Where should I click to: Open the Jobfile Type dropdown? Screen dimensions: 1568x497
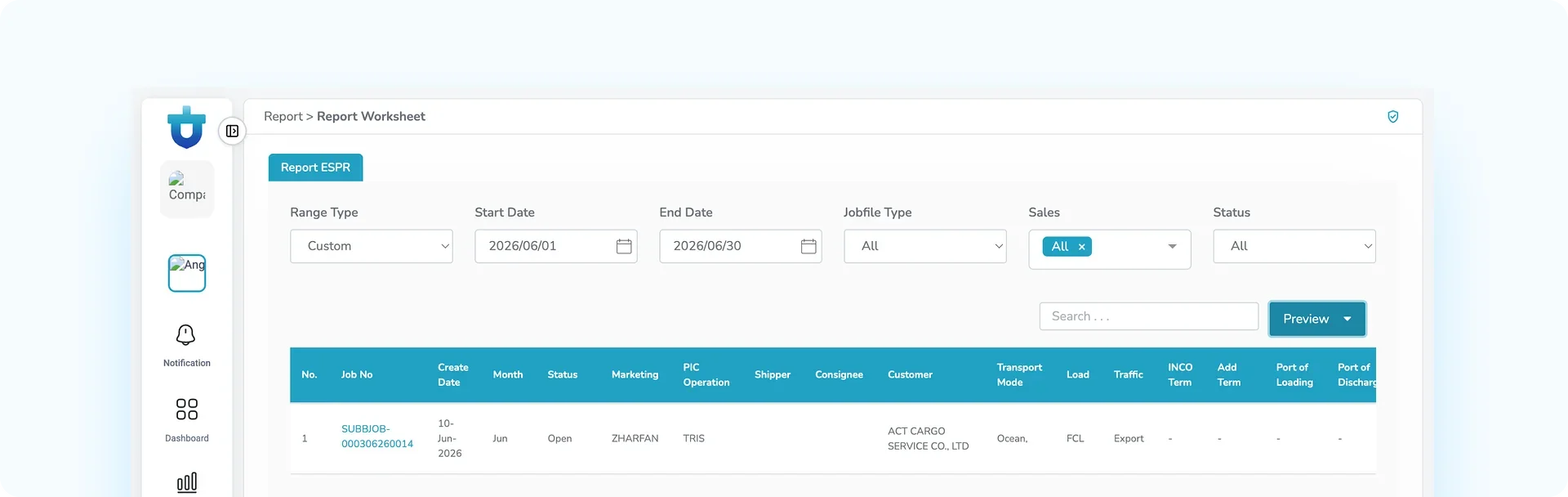point(925,246)
